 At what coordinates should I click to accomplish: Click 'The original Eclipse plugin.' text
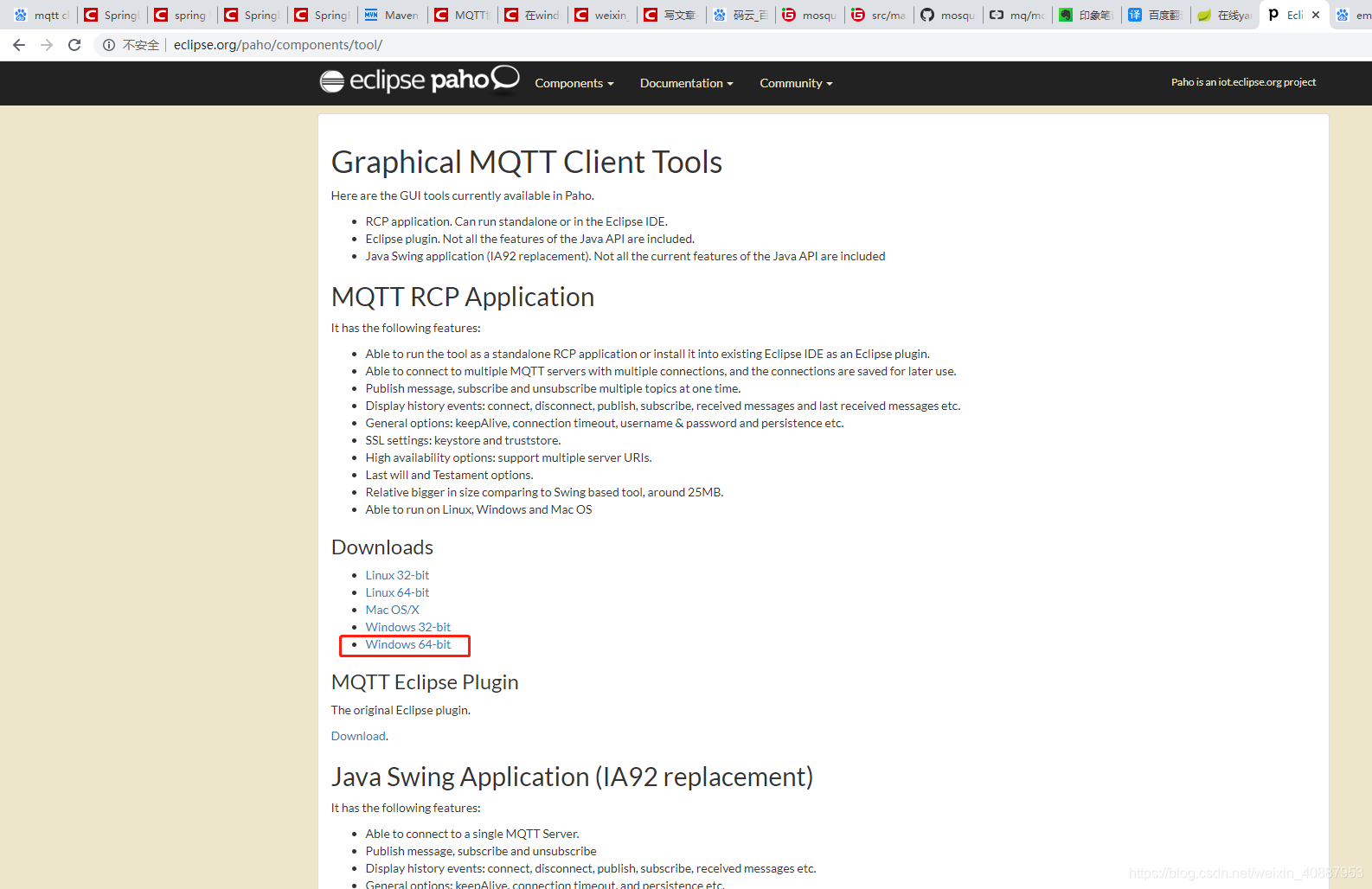pyautogui.click(x=401, y=710)
